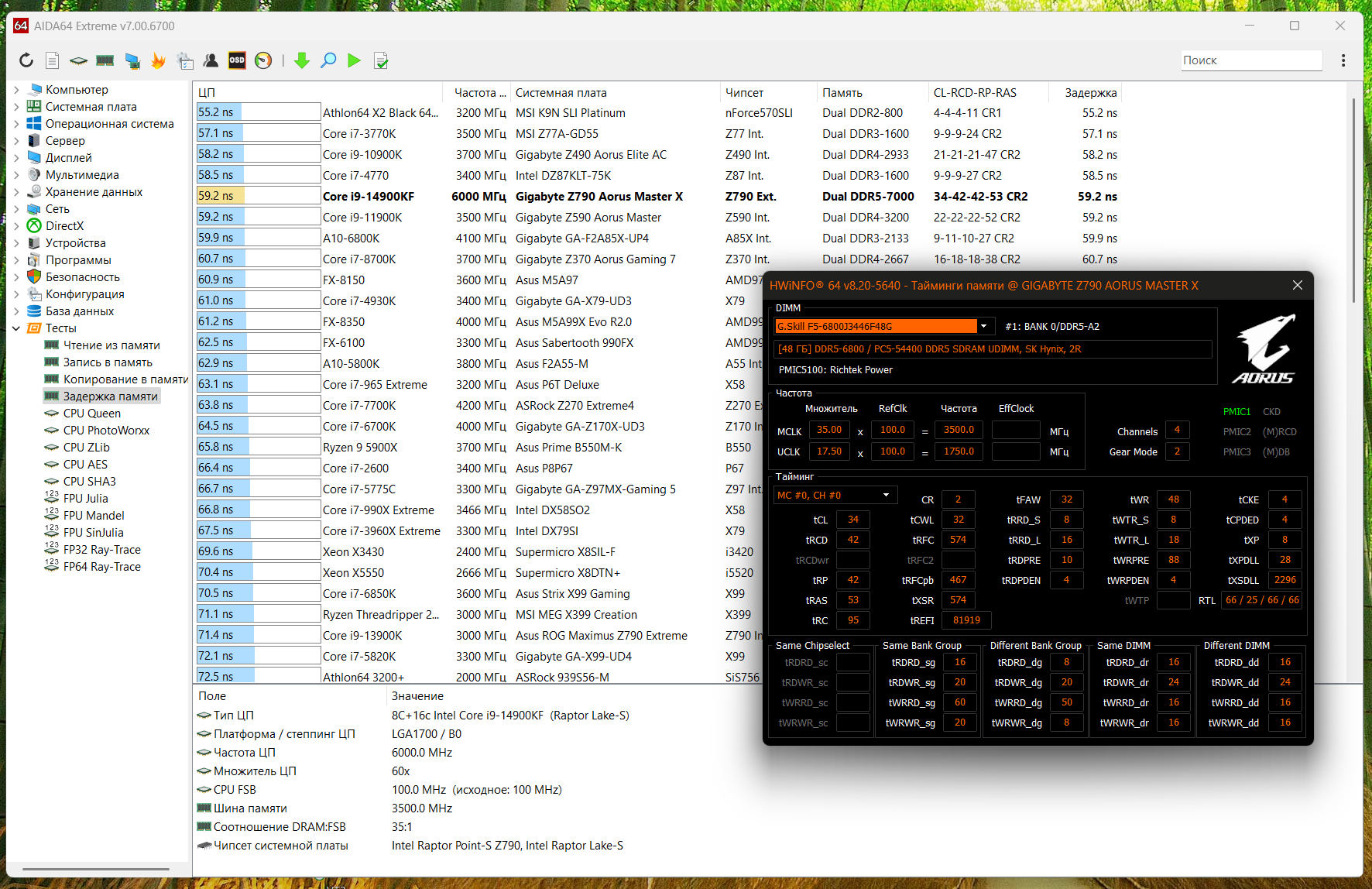The image size is (1372, 889).
Task: Click the monitor diagnostics toolbar icon
Action: tap(132, 60)
